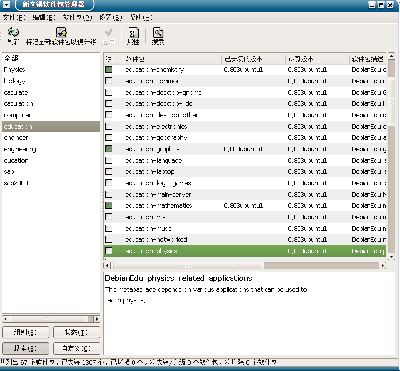The width and height of the screenshot is (400, 371).
Task: Toggle status box for highlighted physics package
Action: pyautogui.click(x=109, y=251)
